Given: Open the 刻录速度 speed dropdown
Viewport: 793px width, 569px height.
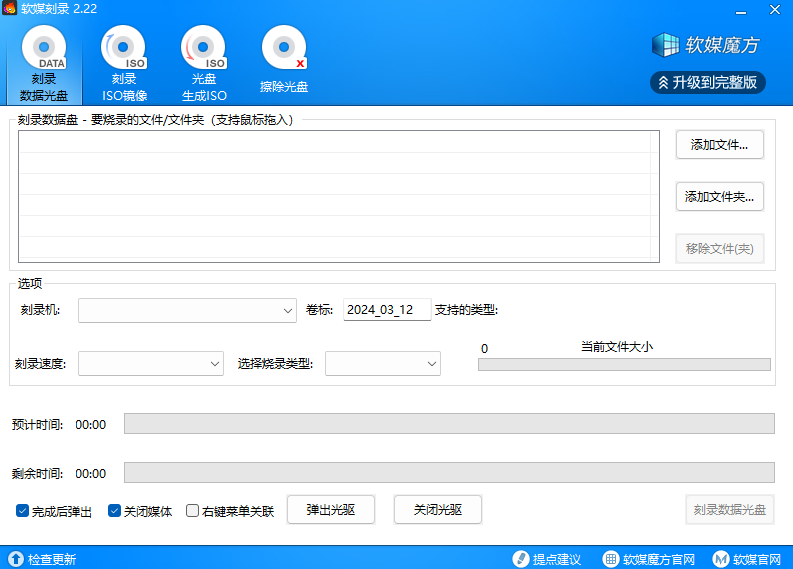Looking at the screenshot, I should 150,364.
